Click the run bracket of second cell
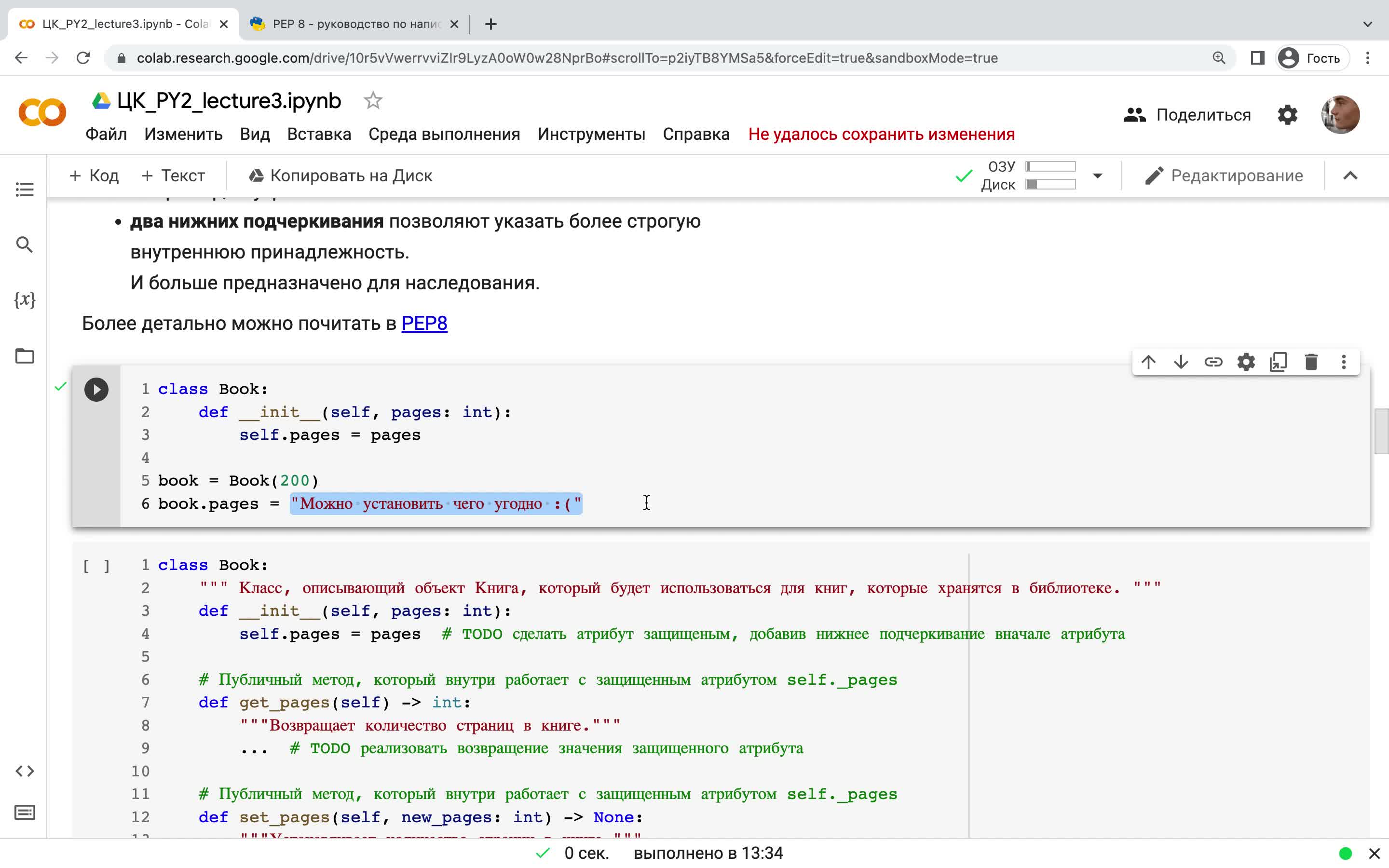The image size is (1389, 868). click(96, 566)
